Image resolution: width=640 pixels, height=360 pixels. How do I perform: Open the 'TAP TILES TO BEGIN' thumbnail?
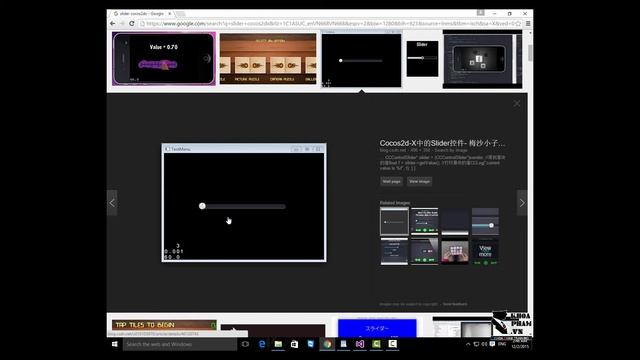tap(164, 325)
